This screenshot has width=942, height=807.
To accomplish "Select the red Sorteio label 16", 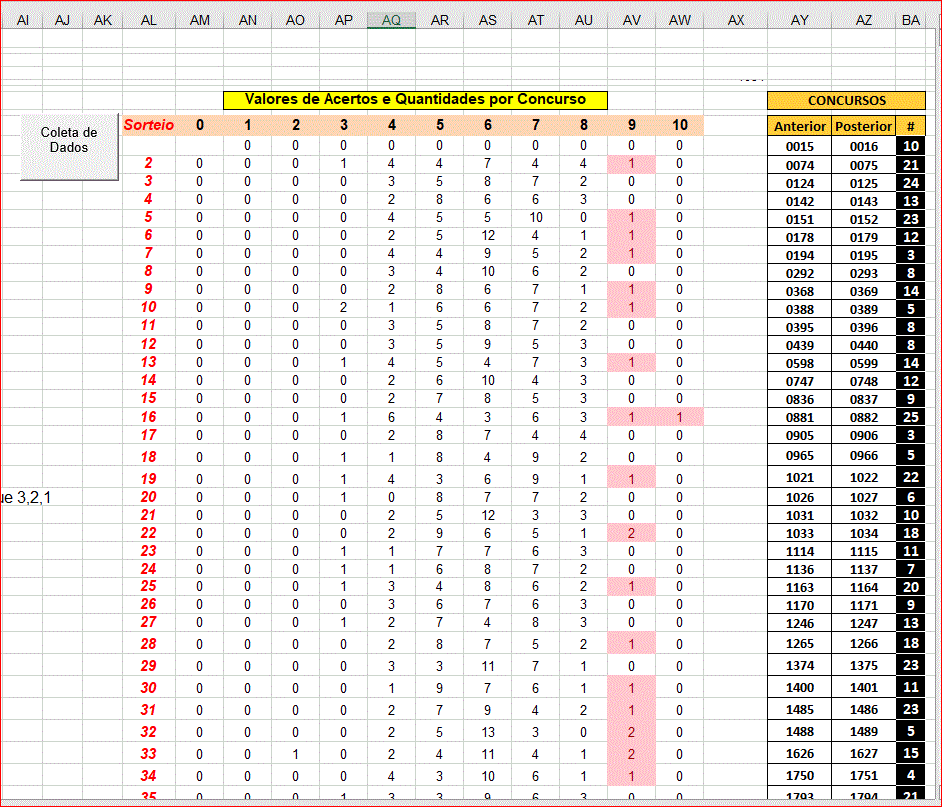I will (148, 417).
